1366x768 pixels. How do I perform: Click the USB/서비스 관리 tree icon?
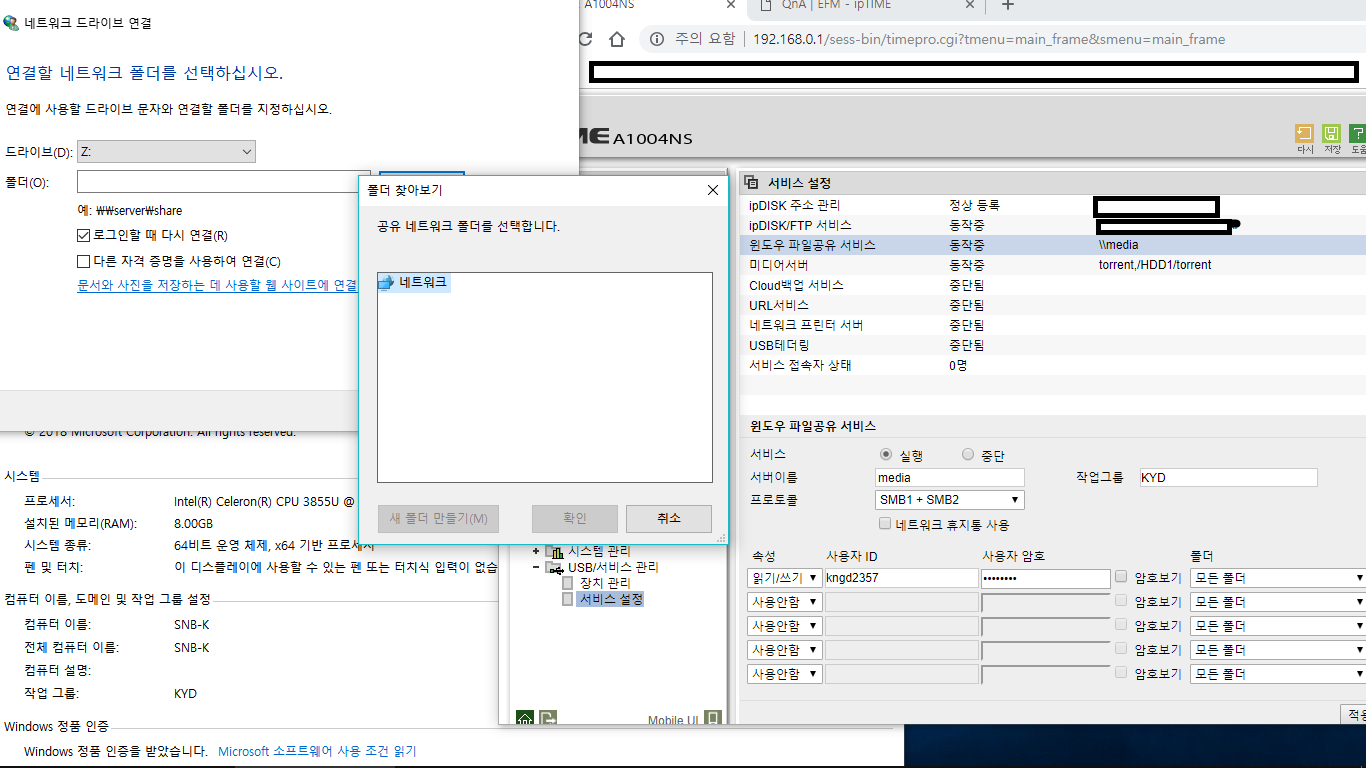point(555,568)
